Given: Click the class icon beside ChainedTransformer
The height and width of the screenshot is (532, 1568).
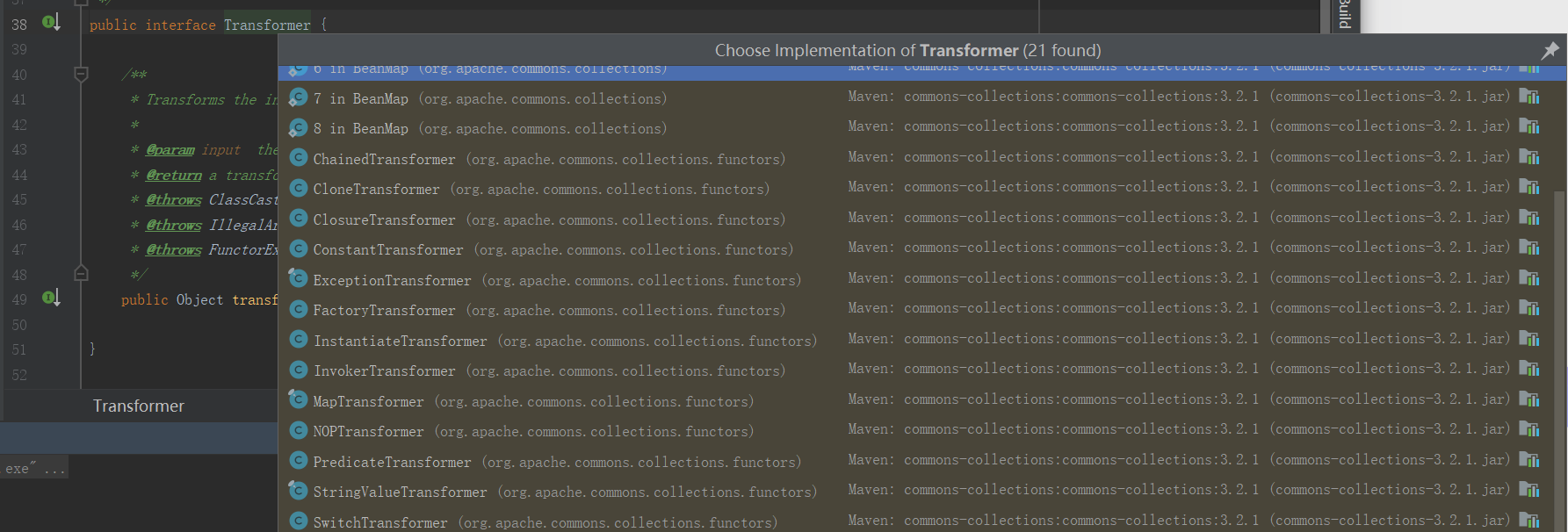Looking at the screenshot, I should tap(299, 158).
